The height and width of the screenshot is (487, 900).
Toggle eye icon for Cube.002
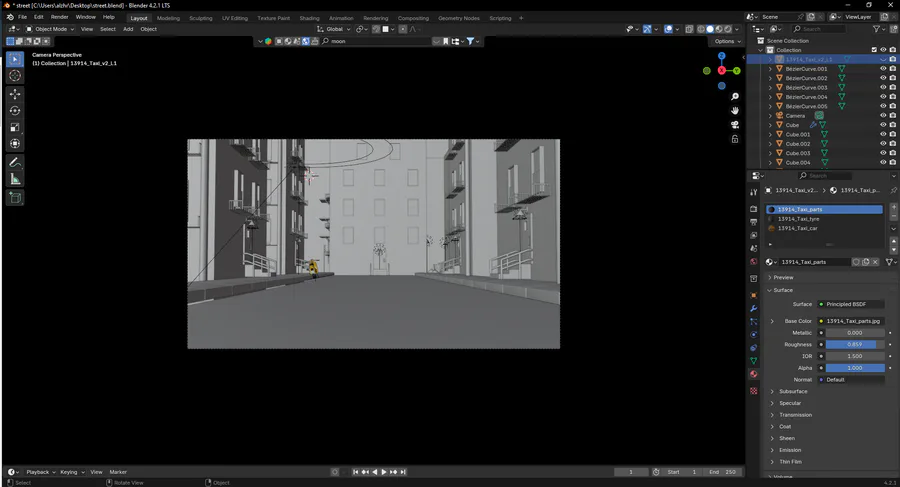[883, 144]
